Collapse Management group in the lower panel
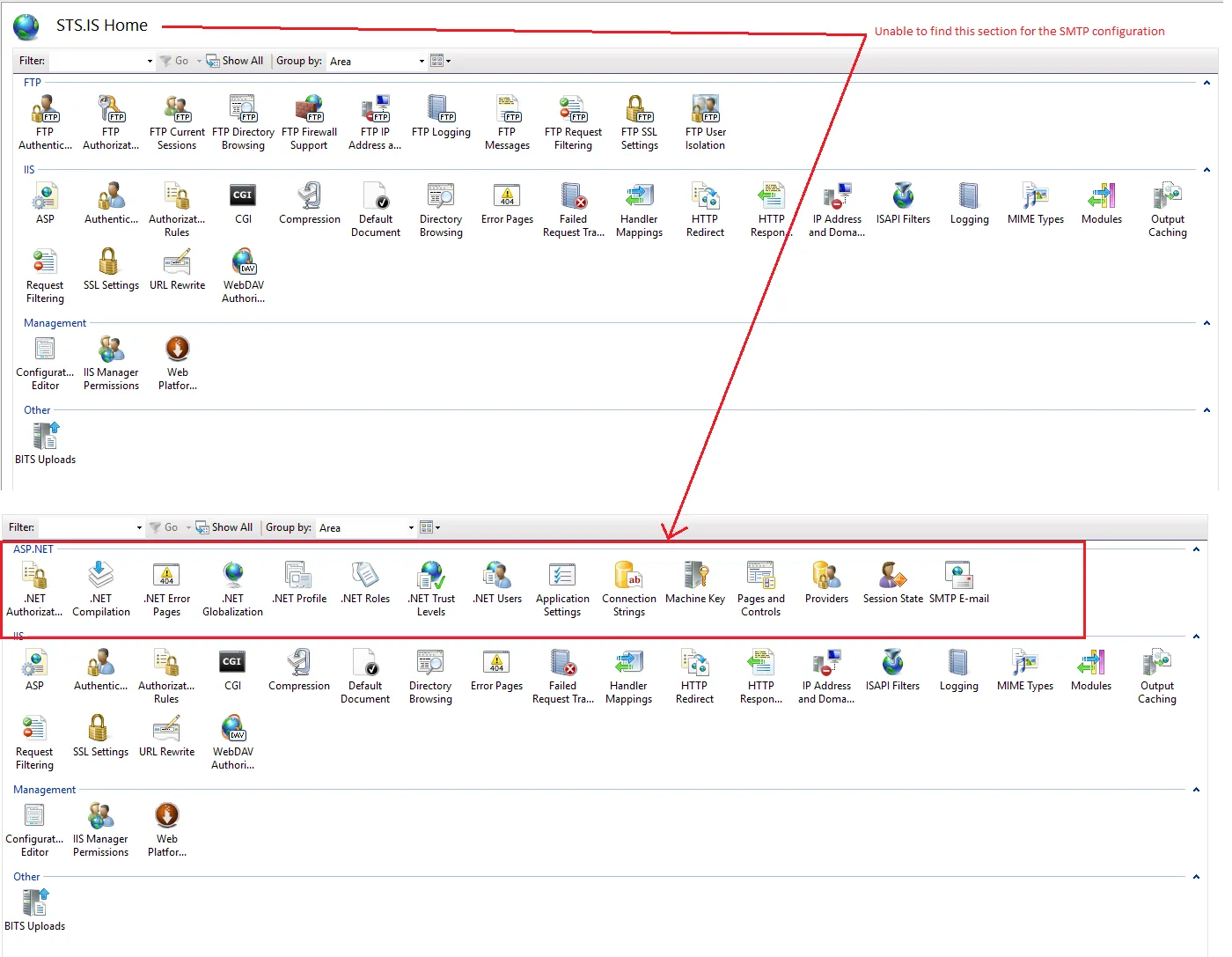 tap(1196, 790)
